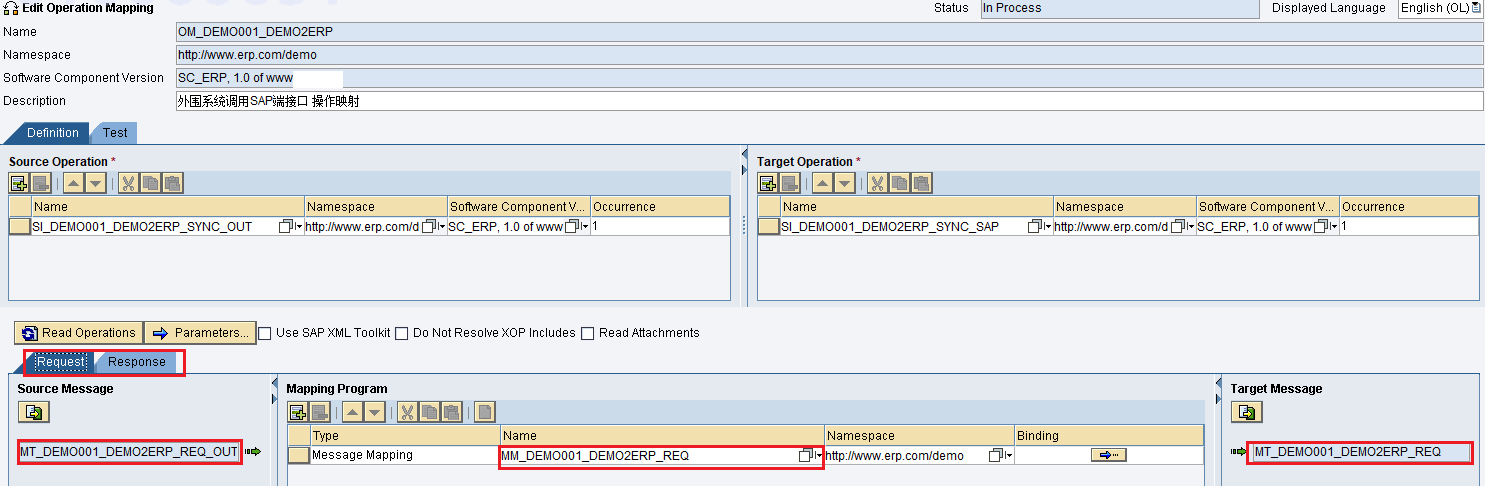Screen dimensions: 1485x486
Task: Move row up in Source Operation toolbar
Action: click(x=73, y=183)
